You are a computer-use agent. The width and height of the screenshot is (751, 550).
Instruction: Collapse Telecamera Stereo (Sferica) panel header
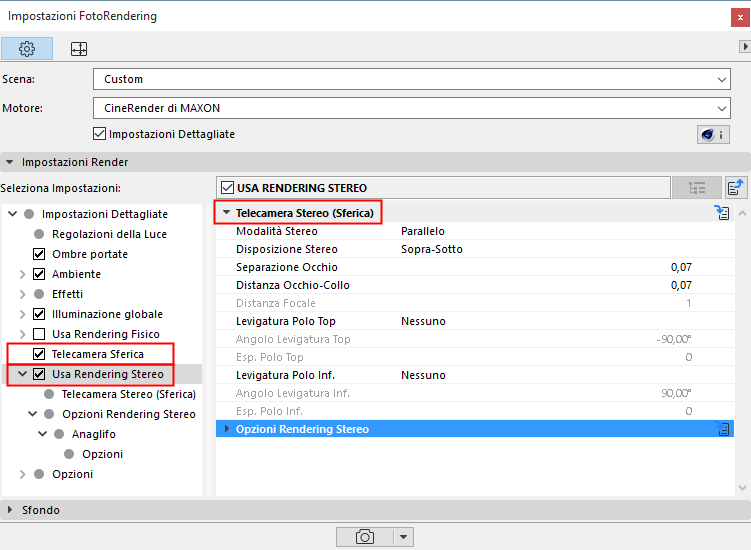click(x=227, y=212)
